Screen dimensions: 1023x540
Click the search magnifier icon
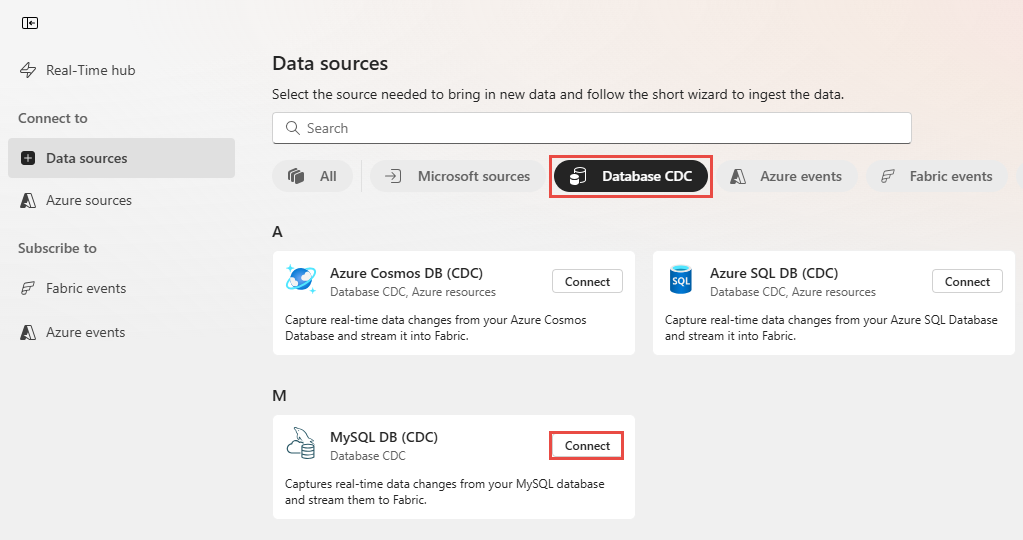[x=293, y=128]
